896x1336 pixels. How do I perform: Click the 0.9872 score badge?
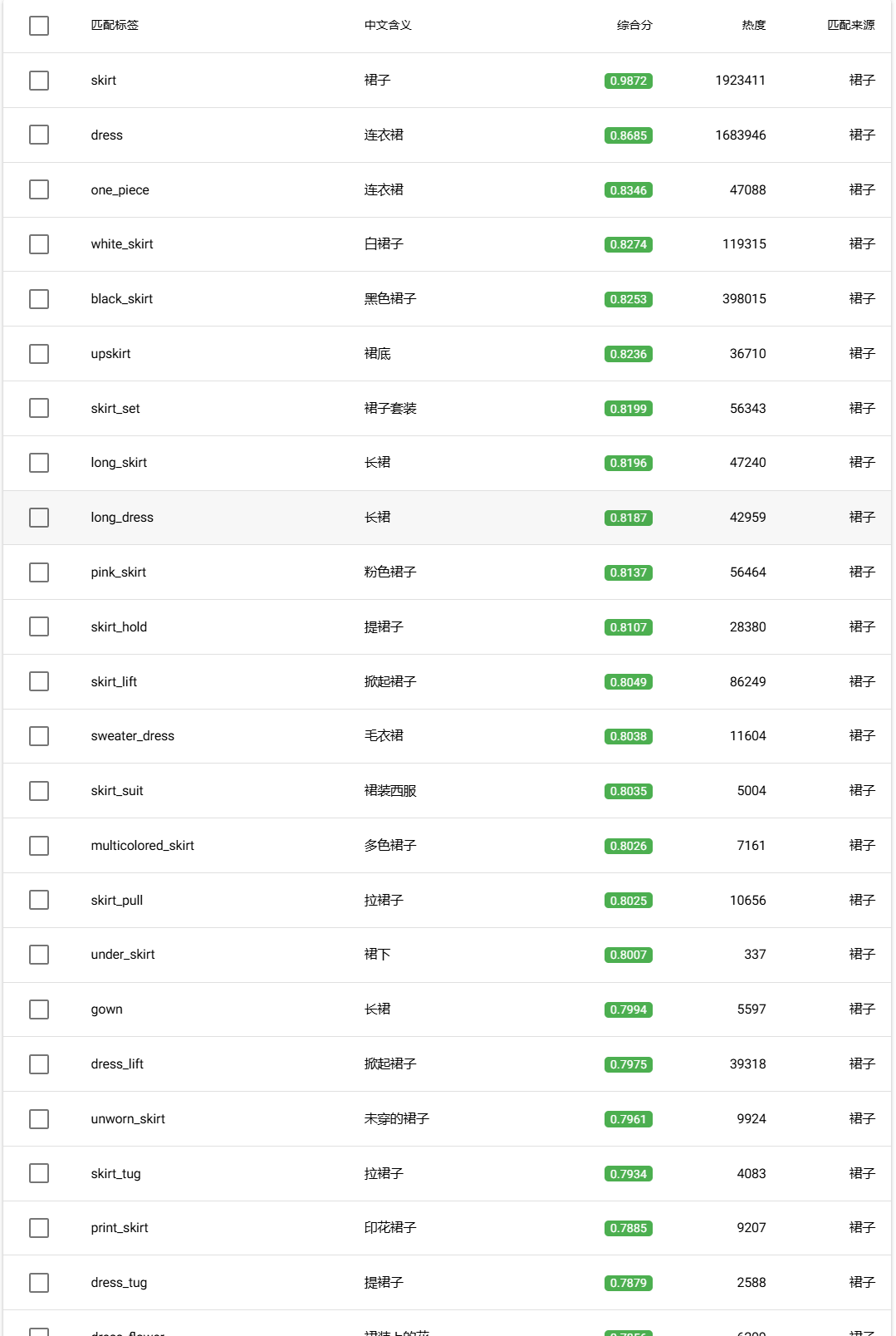click(x=628, y=81)
